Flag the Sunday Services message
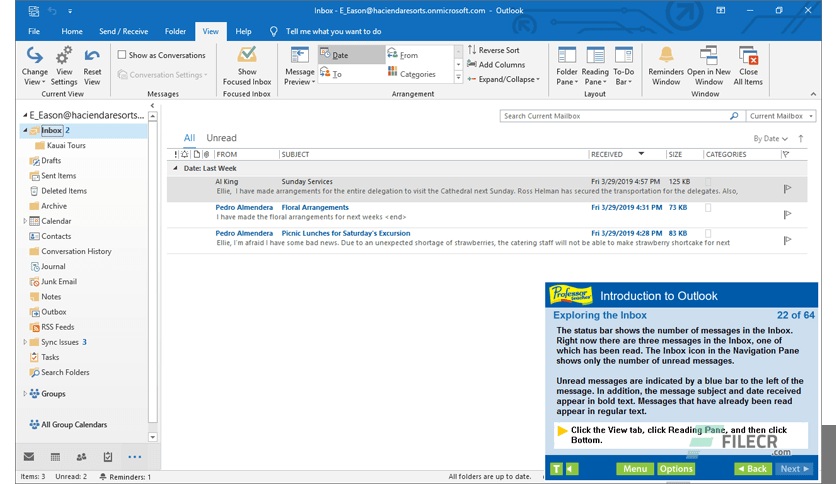Viewport: 836px width, 484px height. click(x=787, y=189)
